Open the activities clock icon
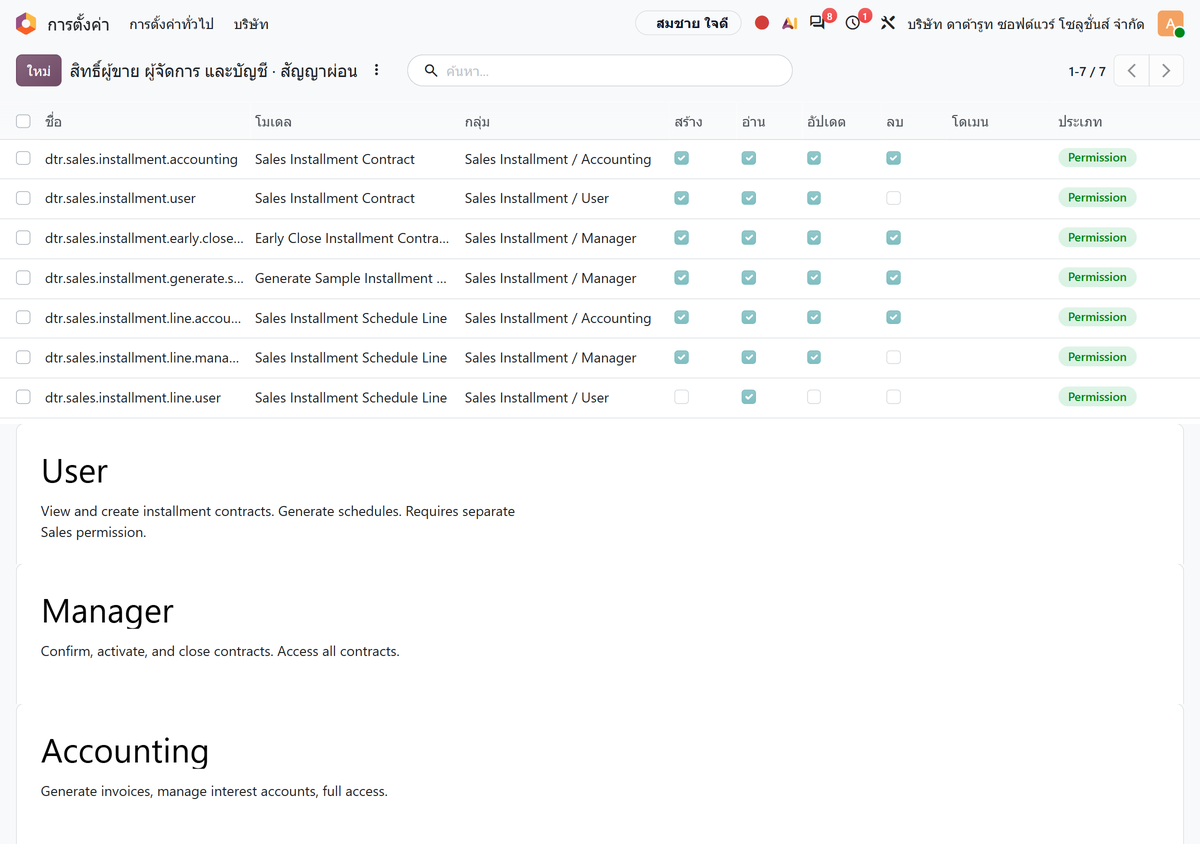 (853, 23)
